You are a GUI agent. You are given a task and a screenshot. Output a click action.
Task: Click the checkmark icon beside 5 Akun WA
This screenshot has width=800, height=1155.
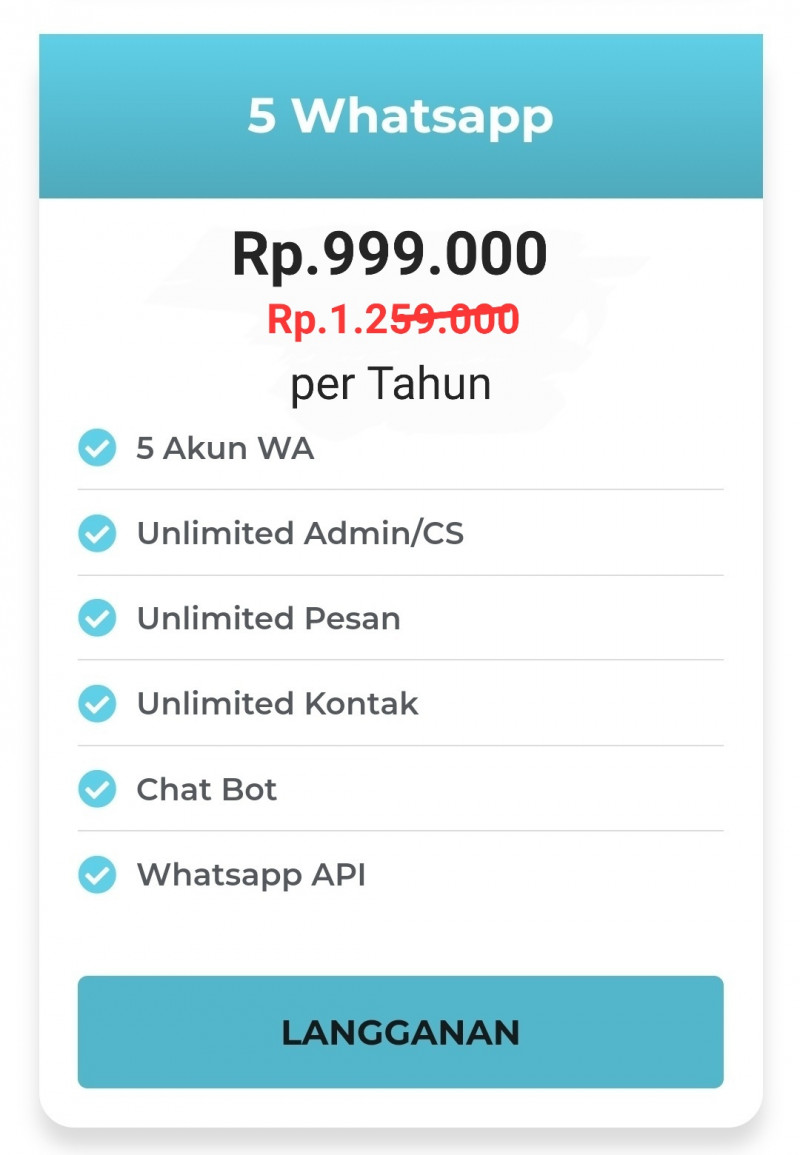tap(97, 448)
